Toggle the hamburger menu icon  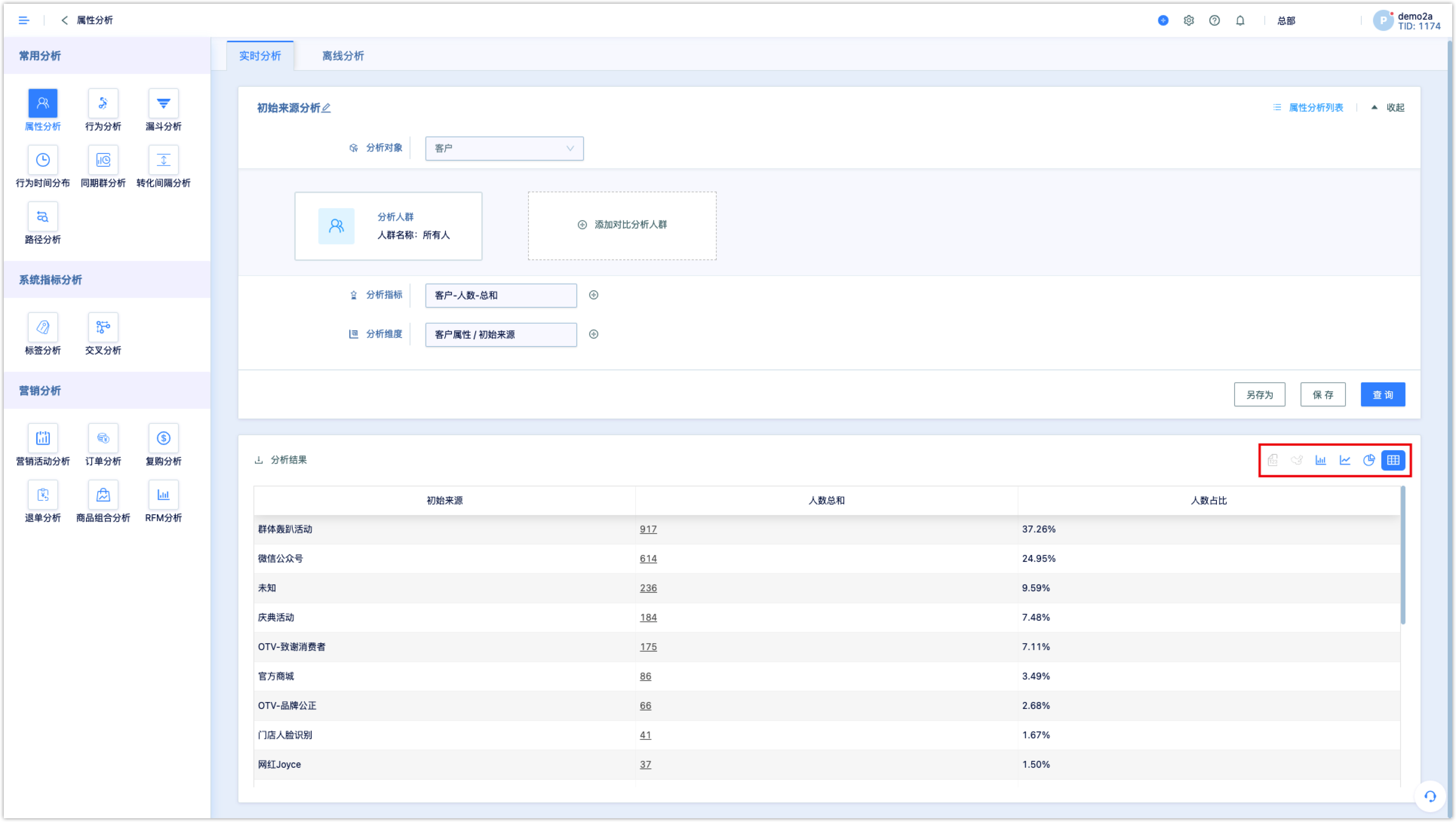coord(23,20)
